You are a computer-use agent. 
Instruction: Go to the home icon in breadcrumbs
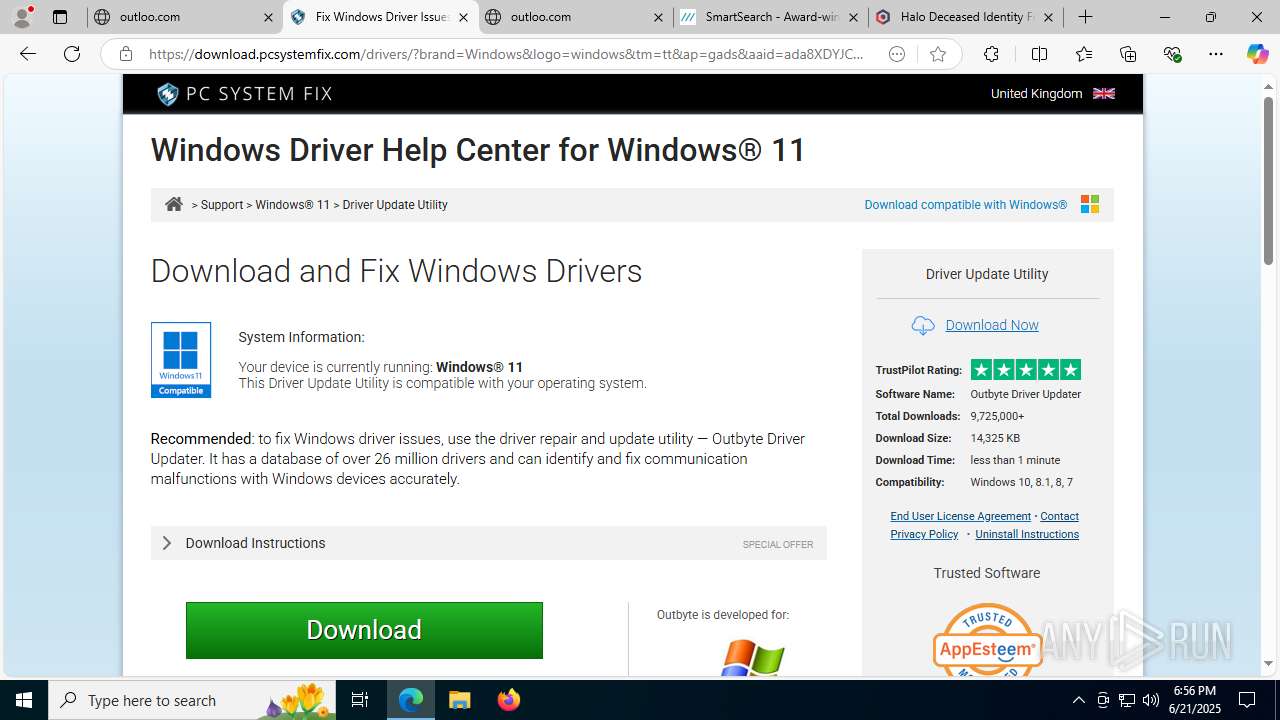[x=174, y=204]
